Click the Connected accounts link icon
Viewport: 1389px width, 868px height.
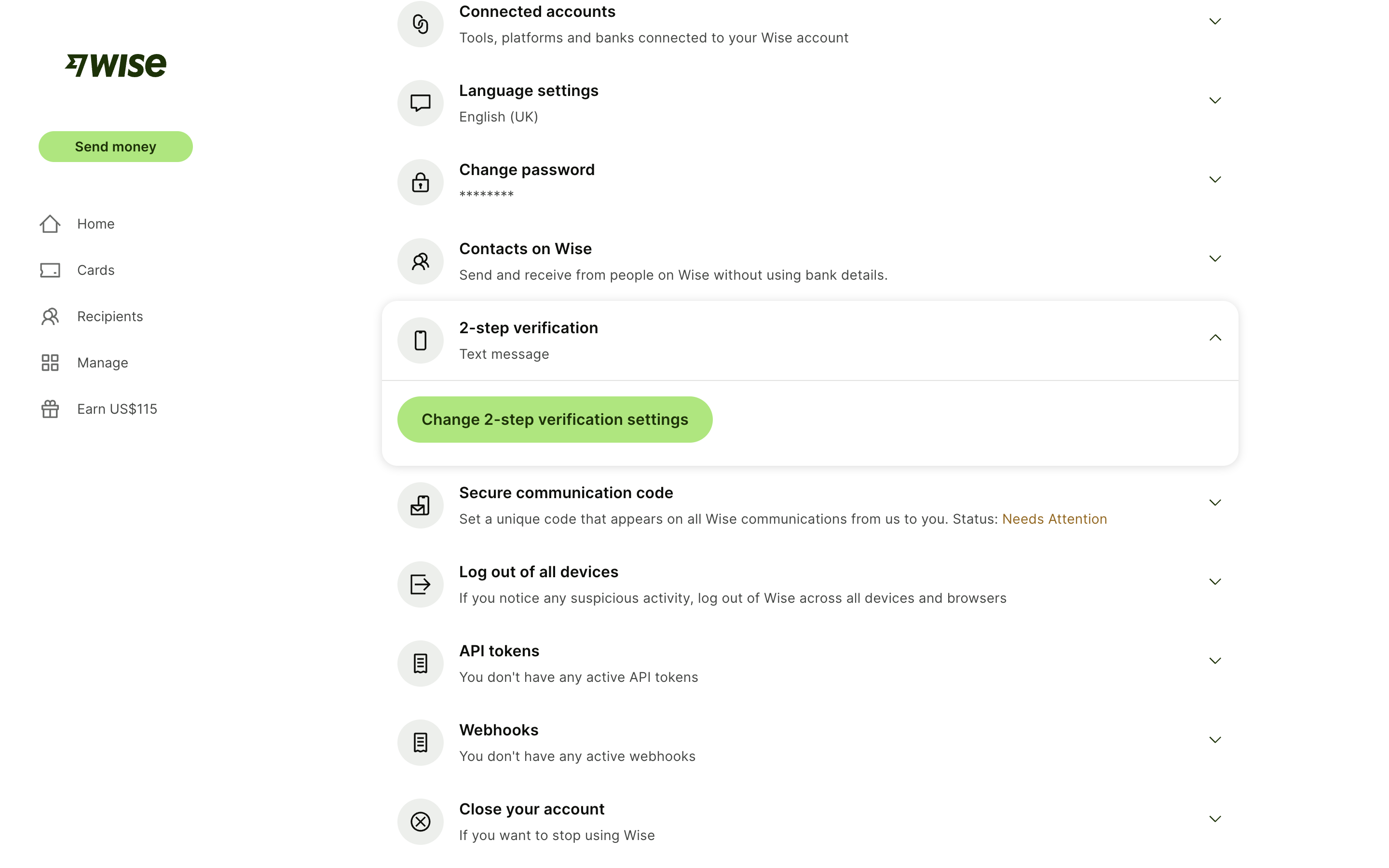420,24
